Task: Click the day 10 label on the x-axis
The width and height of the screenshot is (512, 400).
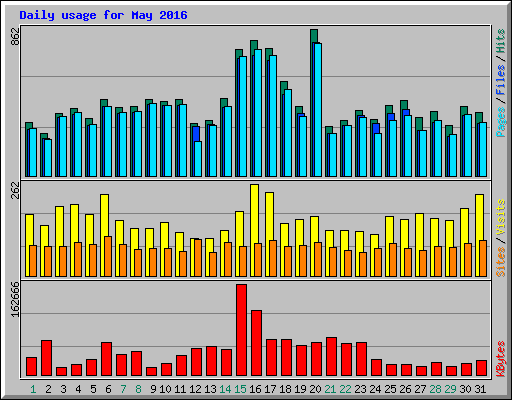Action: [165, 389]
